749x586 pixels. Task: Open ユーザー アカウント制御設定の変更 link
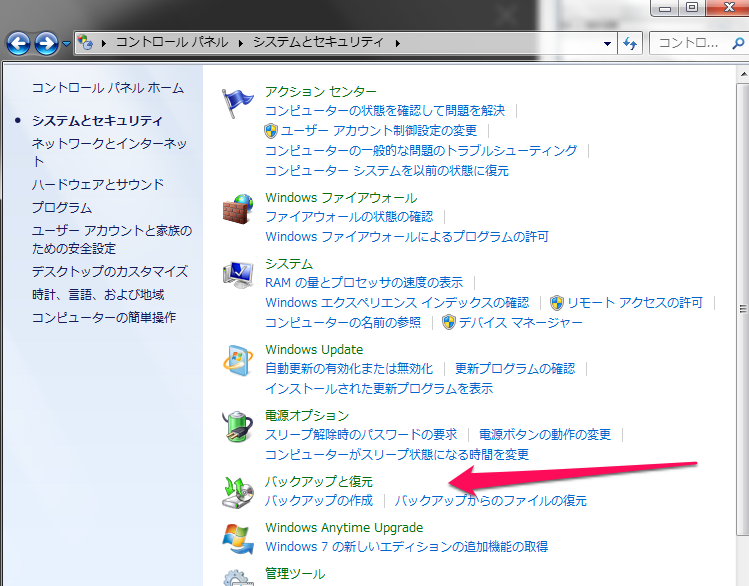pyautogui.click(x=379, y=131)
